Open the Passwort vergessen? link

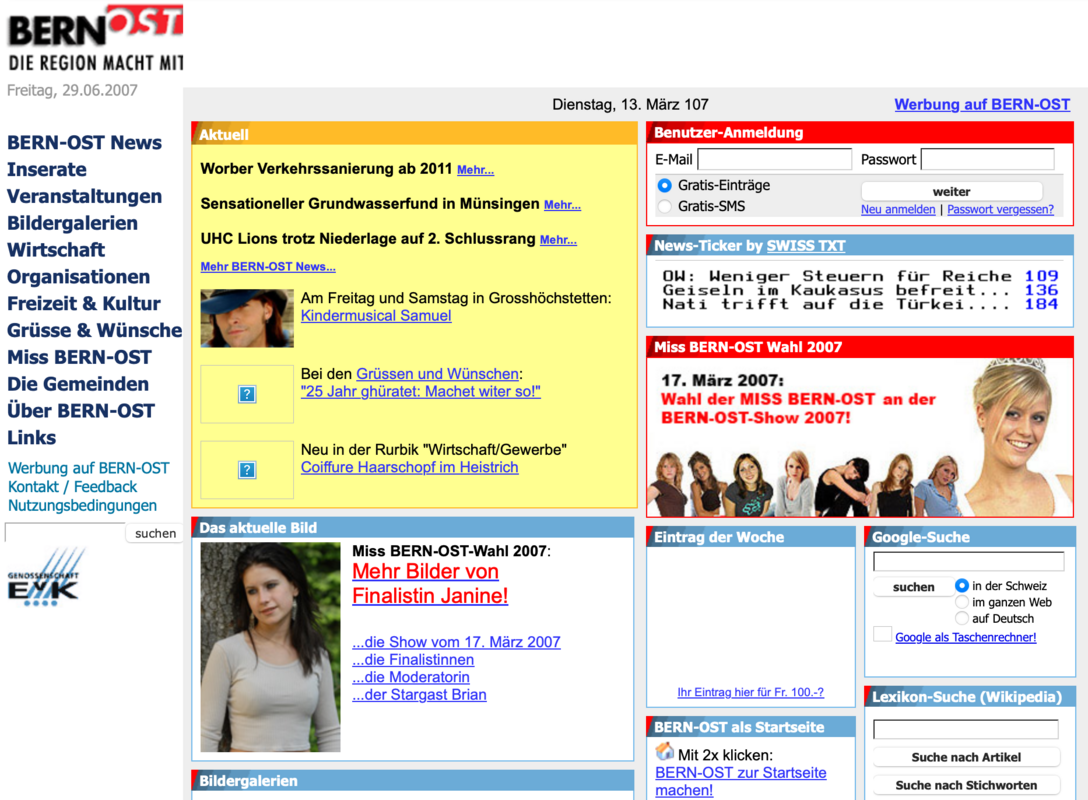click(x=1000, y=210)
